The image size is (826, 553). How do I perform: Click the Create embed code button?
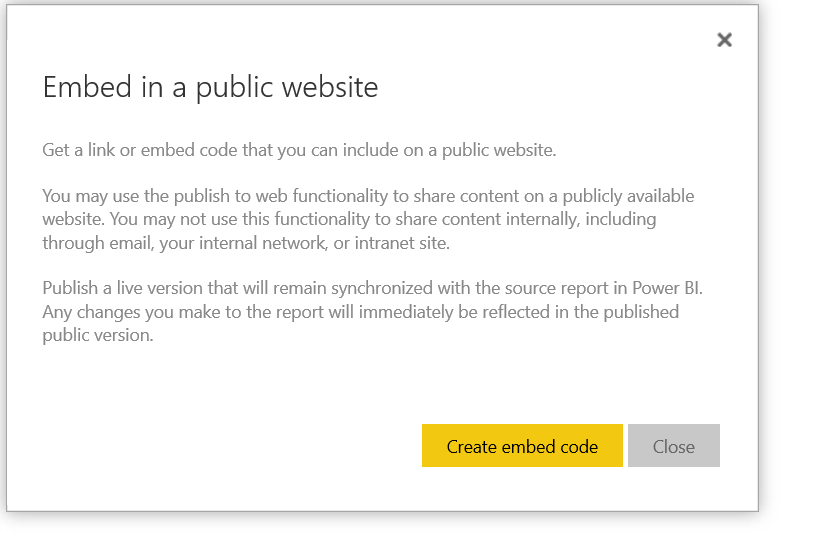pyautogui.click(x=522, y=446)
